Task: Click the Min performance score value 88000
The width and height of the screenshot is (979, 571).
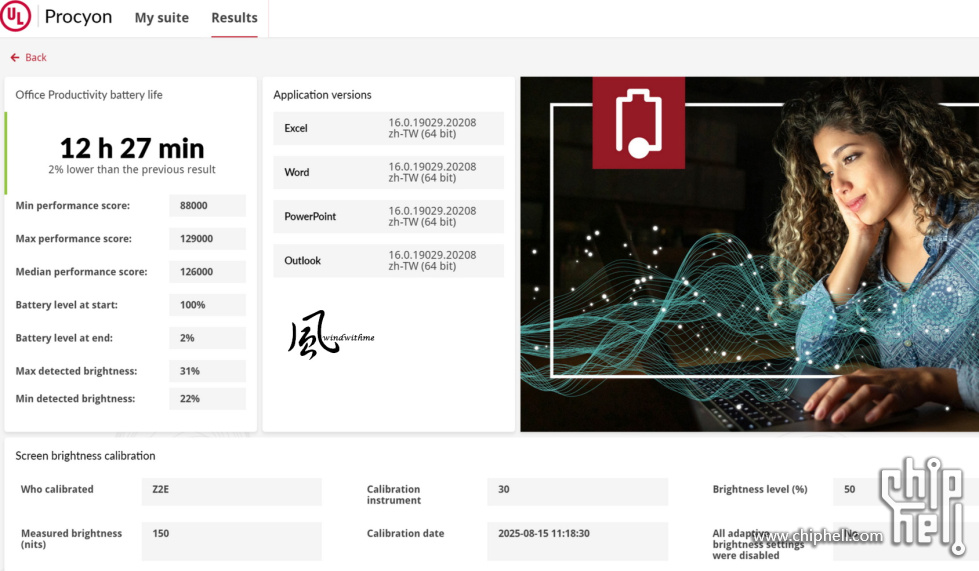Action: (207, 206)
